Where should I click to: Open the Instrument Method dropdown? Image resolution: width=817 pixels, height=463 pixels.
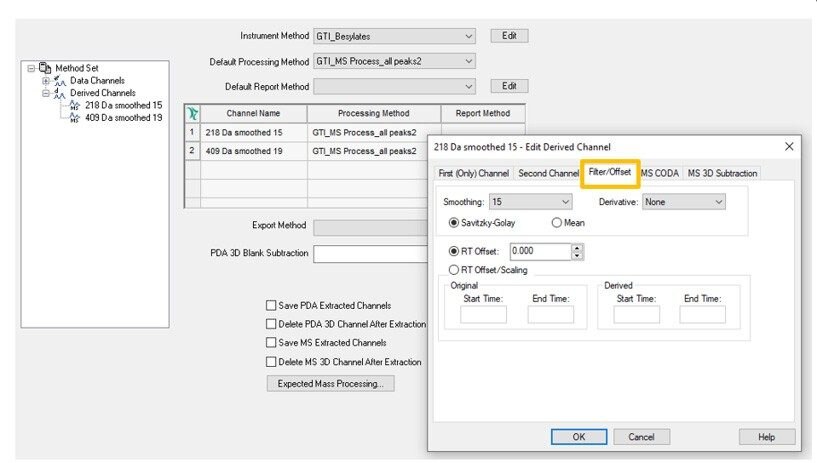(x=394, y=36)
